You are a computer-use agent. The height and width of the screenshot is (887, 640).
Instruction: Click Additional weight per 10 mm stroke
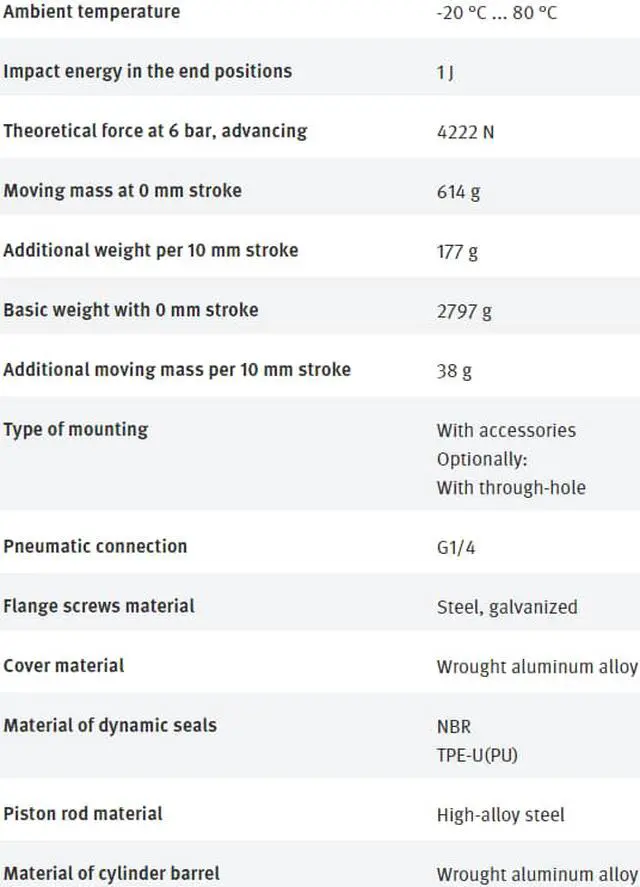click(150, 250)
